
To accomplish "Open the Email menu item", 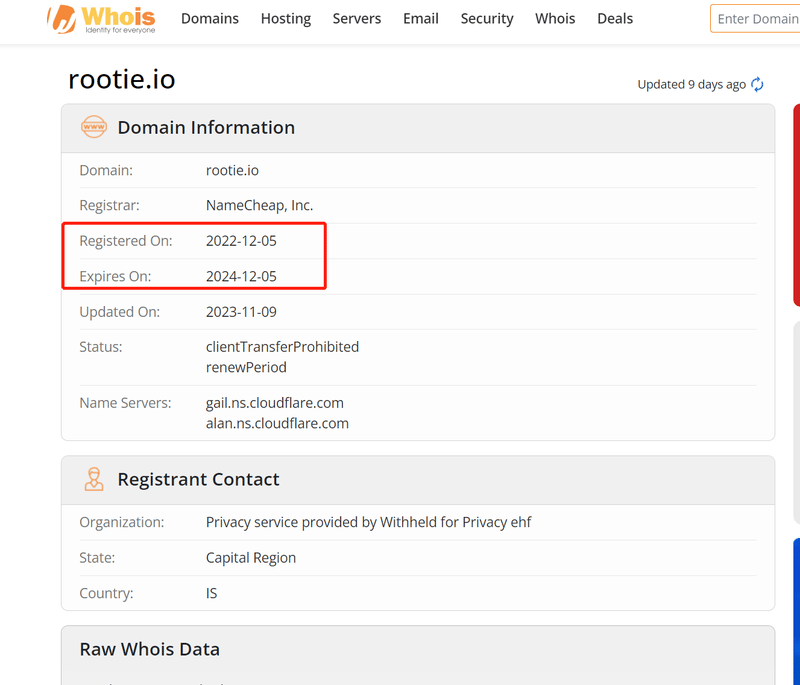I will pyautogui.click(x=421, y=19).
